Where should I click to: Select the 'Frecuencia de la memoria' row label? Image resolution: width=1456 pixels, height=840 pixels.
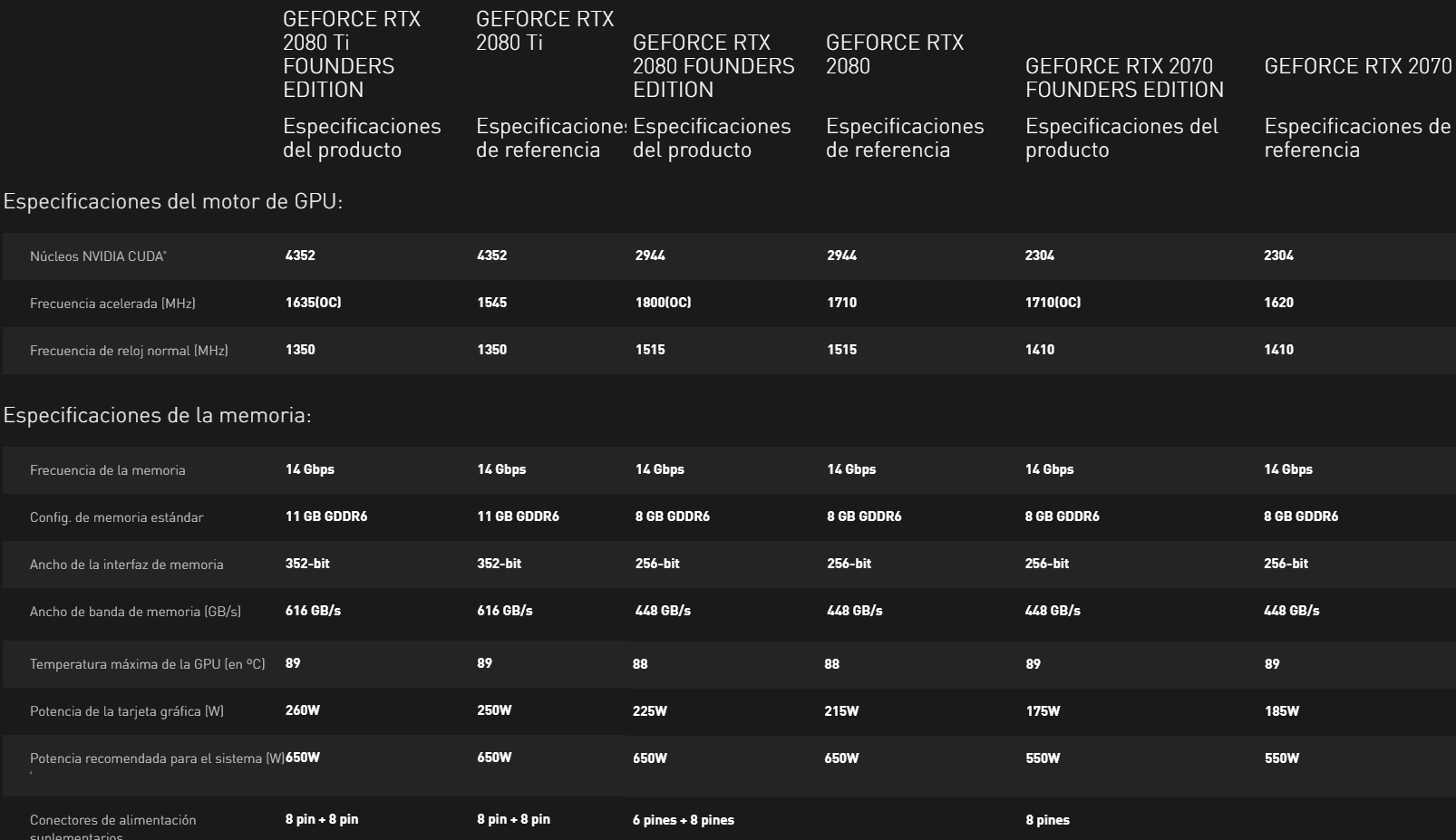pyautogui.click(x=107, y=470)
